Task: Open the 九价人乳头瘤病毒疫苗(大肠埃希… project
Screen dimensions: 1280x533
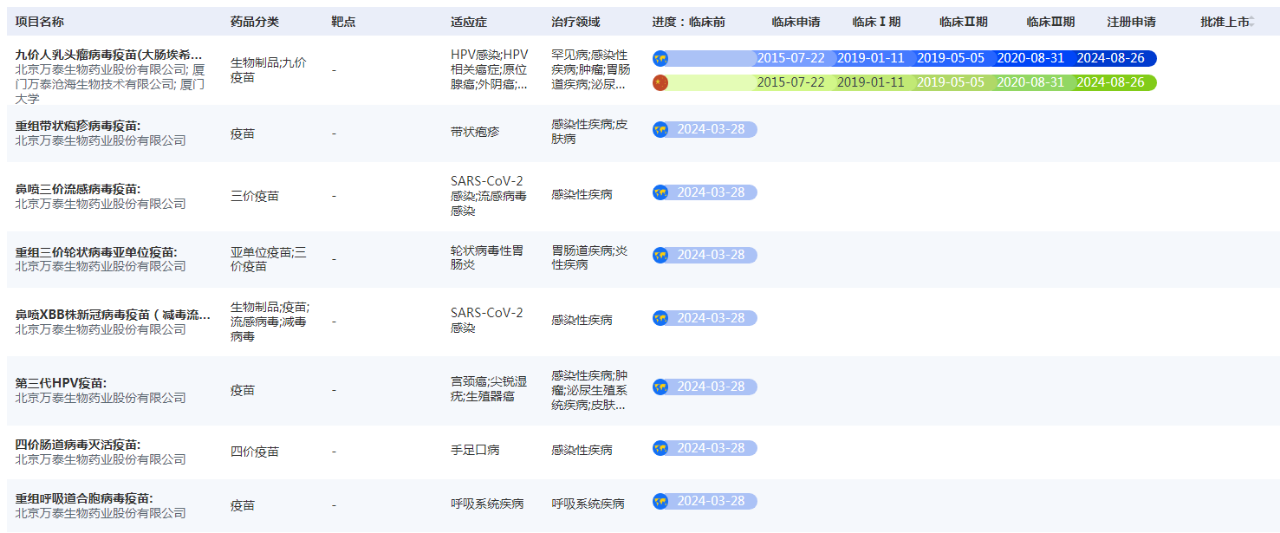Action: 108,55
